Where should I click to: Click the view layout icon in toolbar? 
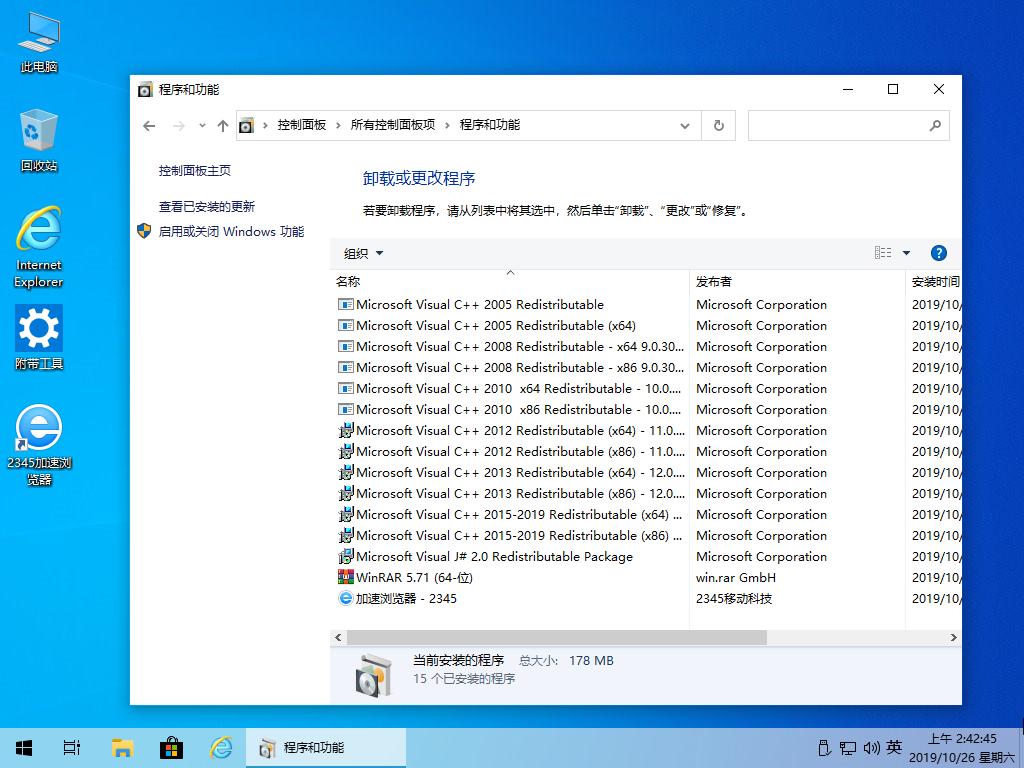[883, 253]
